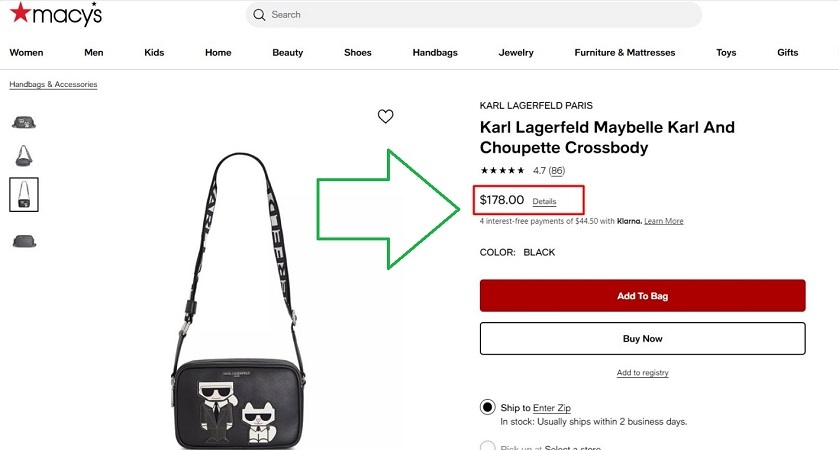Select the first bag thumbnail

pyautogui.click(x=23, y=122)
